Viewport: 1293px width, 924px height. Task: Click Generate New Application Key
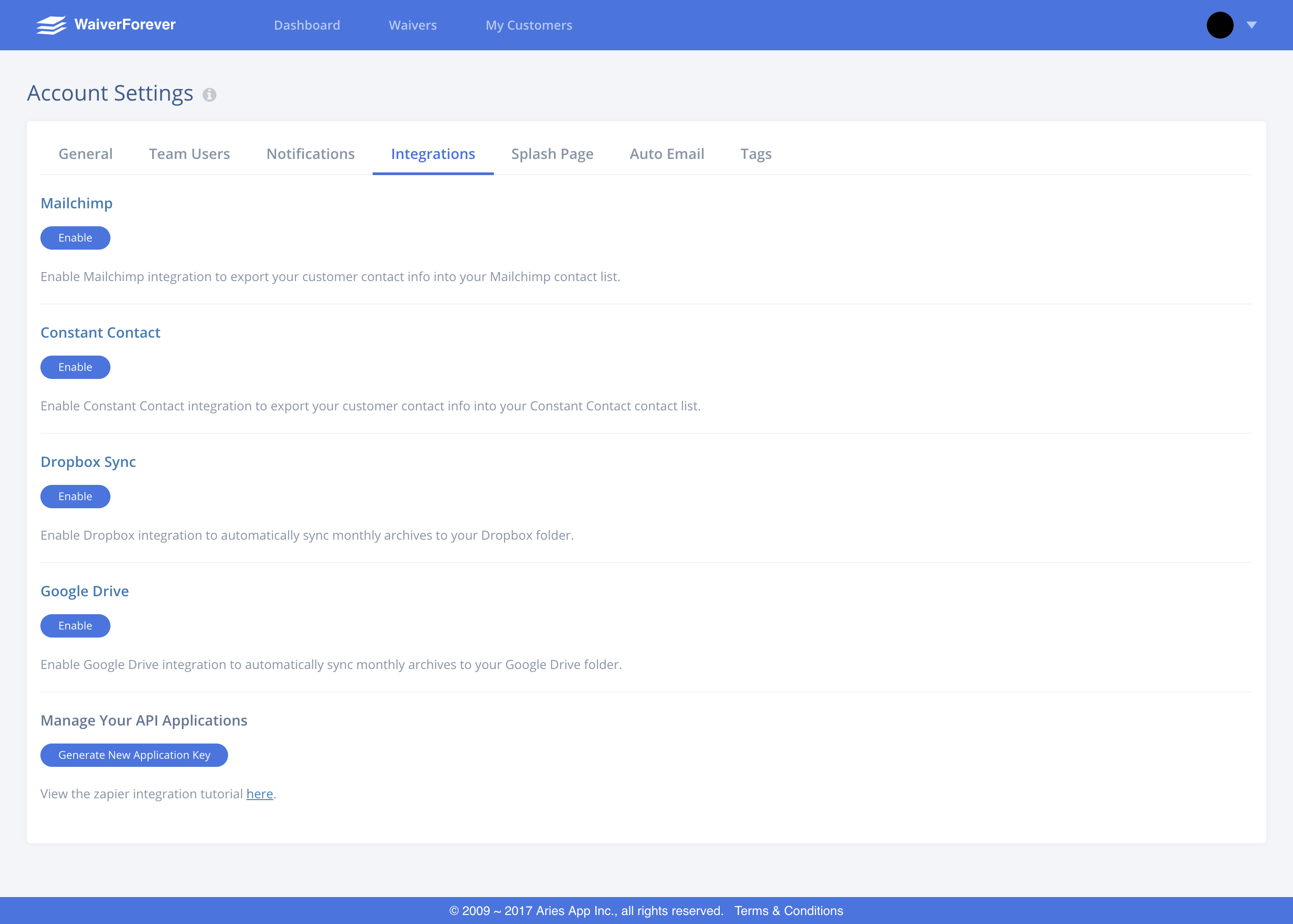(134, 755)
